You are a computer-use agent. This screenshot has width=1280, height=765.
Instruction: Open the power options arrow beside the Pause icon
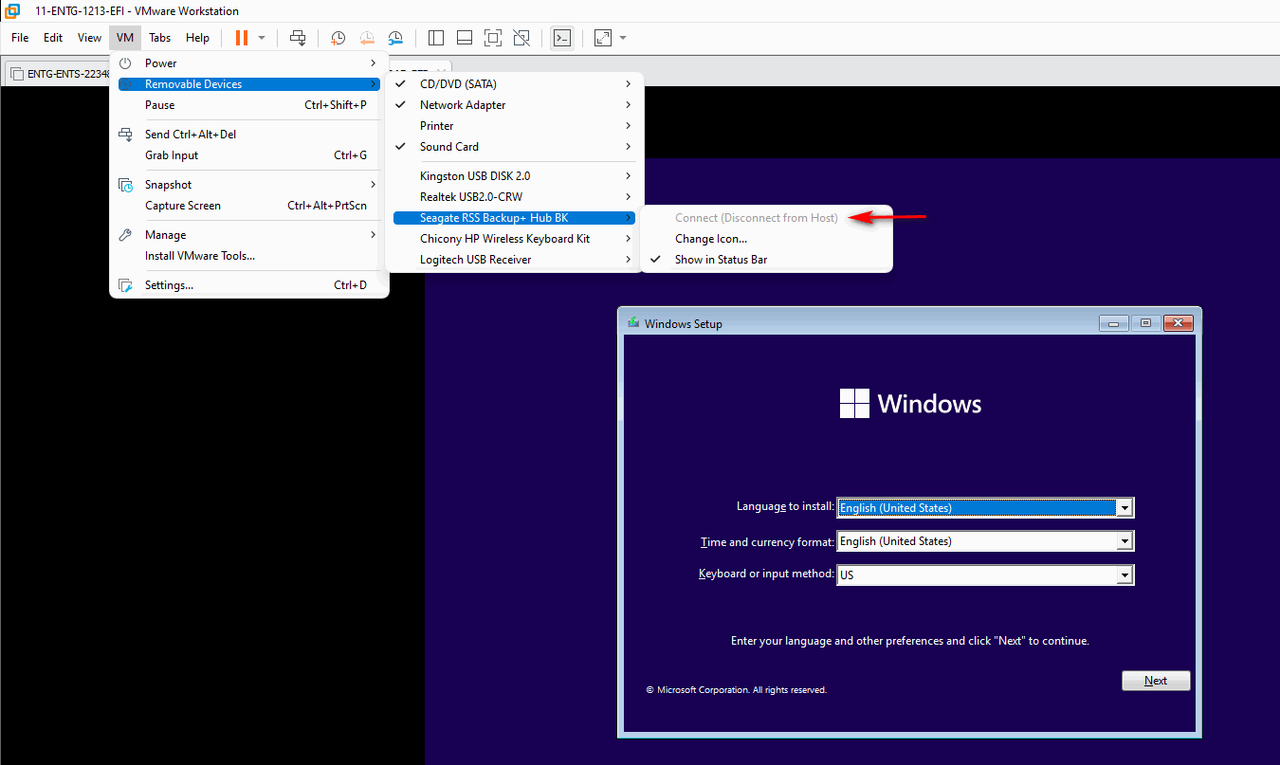[x=262, y=38]
